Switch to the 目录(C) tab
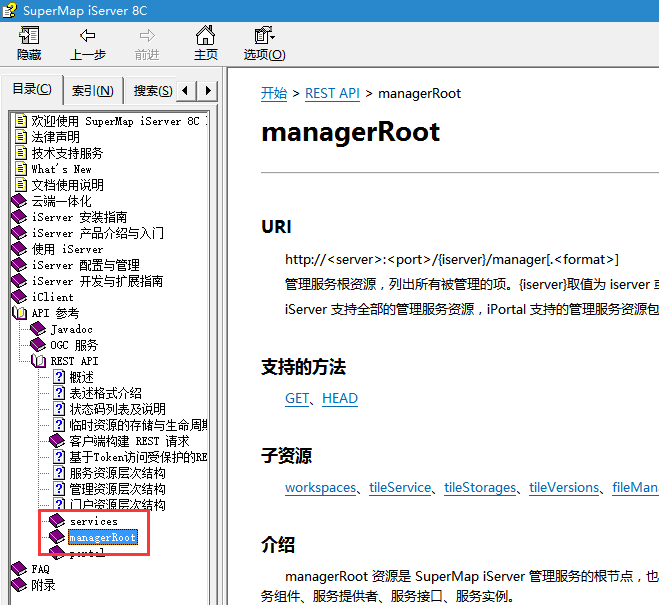The height and width of the screenshot is (605, 659). (x=32, y=89)
